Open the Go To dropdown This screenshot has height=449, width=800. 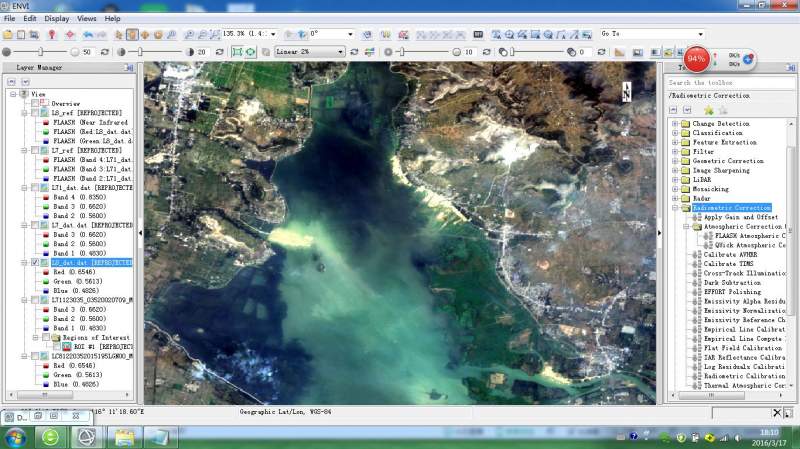pyautogui.click(x=701, y=34)
